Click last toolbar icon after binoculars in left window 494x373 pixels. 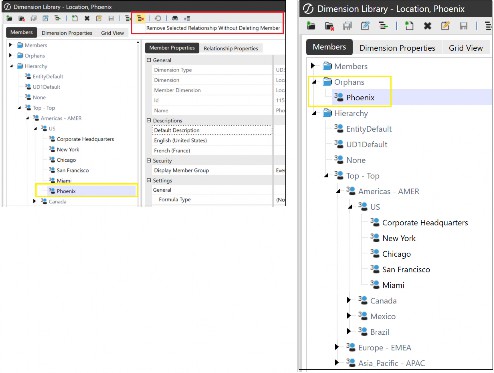coord(187,18)
